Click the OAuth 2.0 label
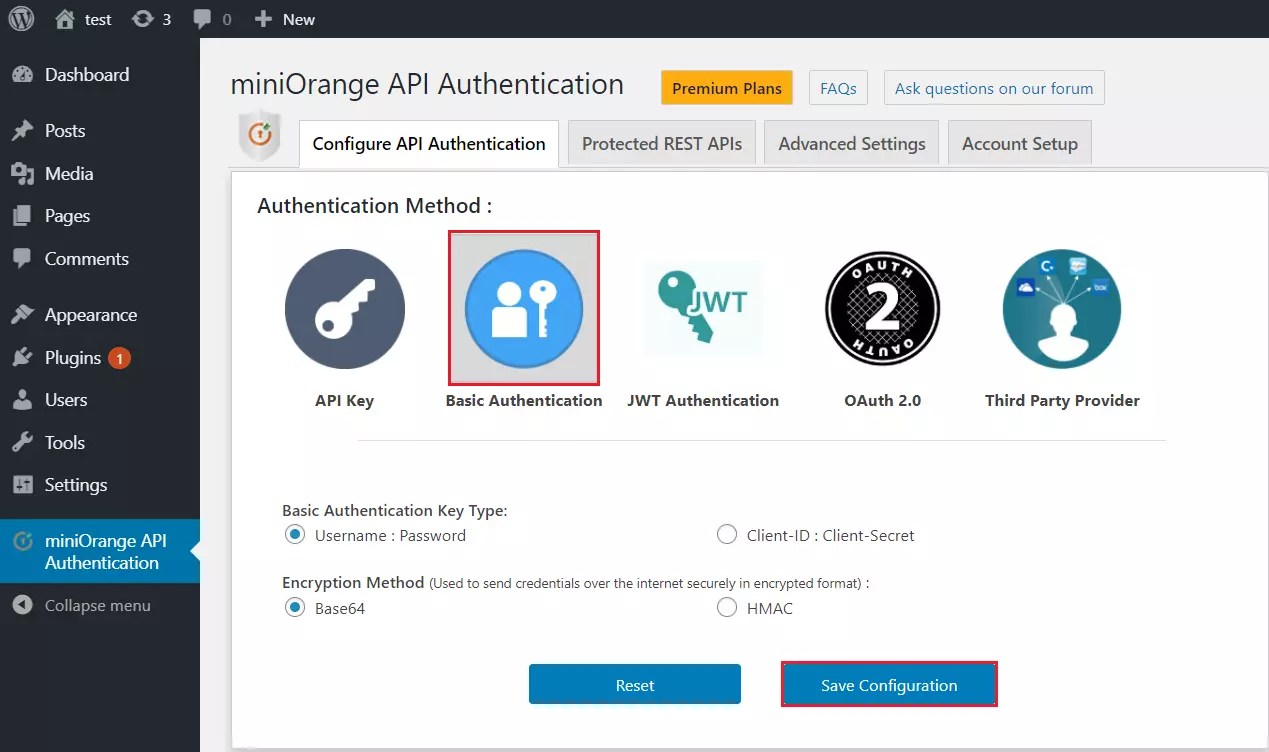The image size is (1269, 752). 882,400
